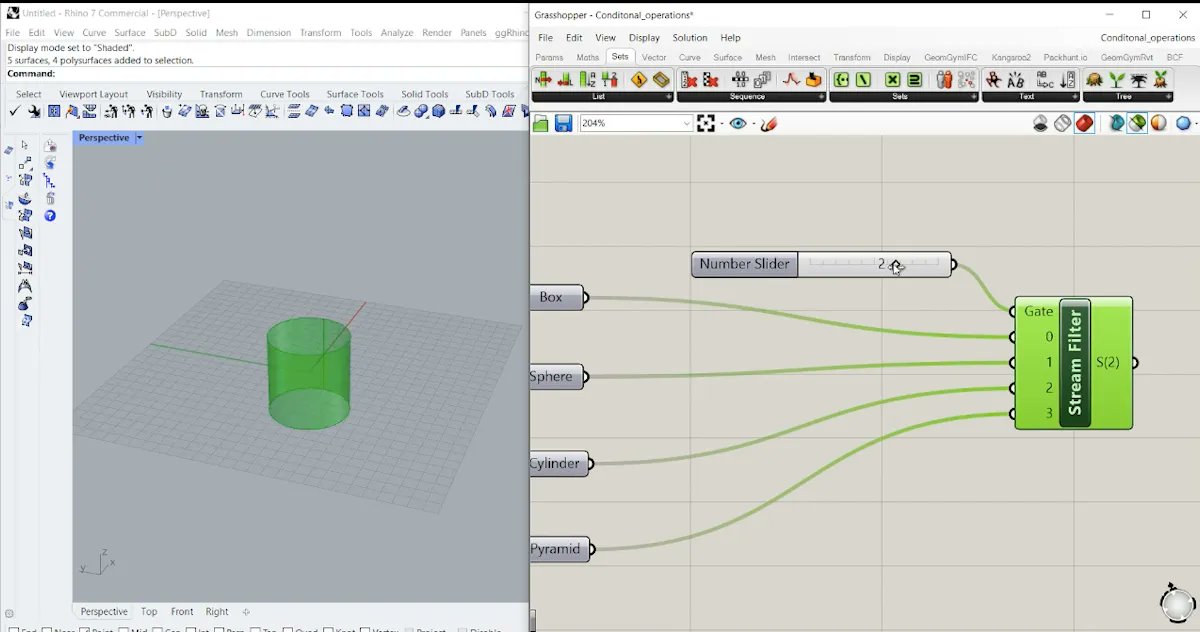Switch to the Maths tab in Grasshopper
The image size is (1200, 632).
(588, 58)
